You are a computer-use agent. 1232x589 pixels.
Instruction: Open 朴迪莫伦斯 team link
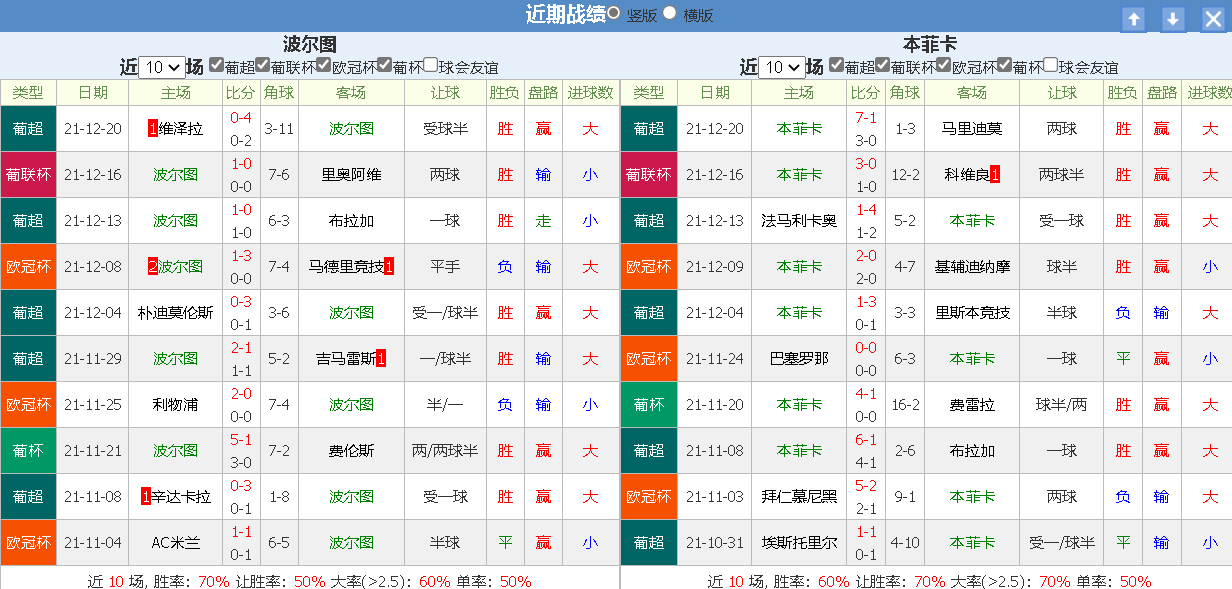tap(176, 313)
